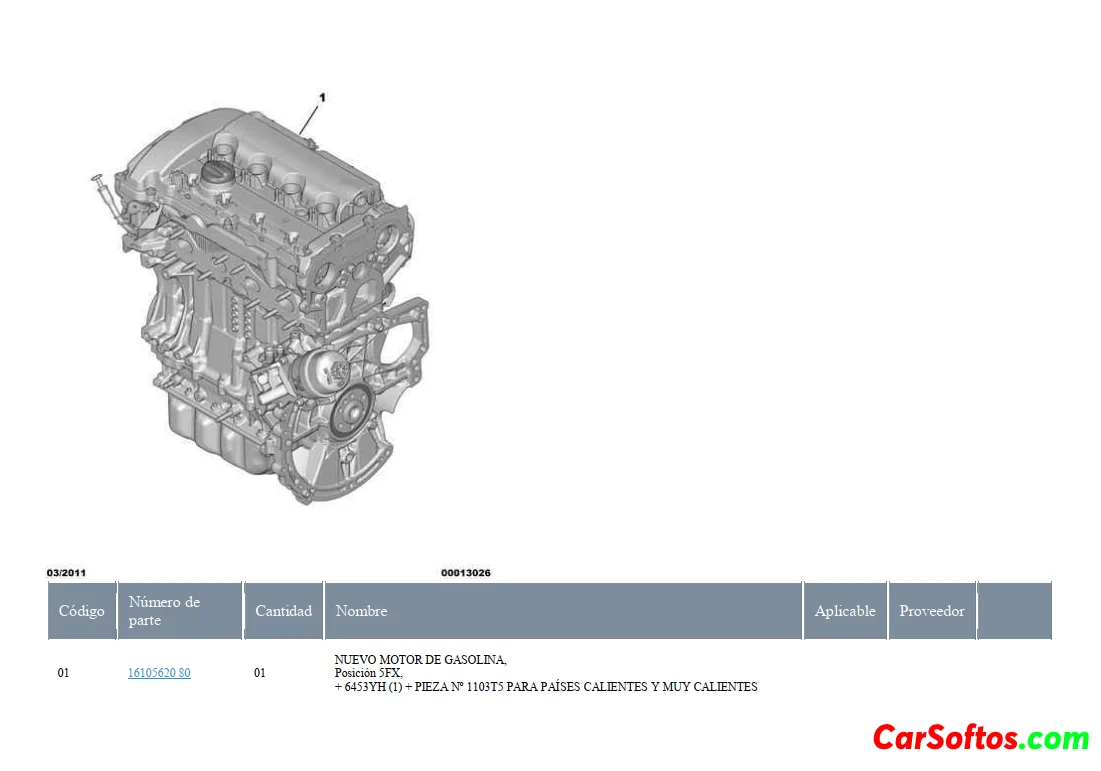This screenshot has width=1101, height=771.
Task: Select the oil filler cap on the engine
Action: pos(217,173)
